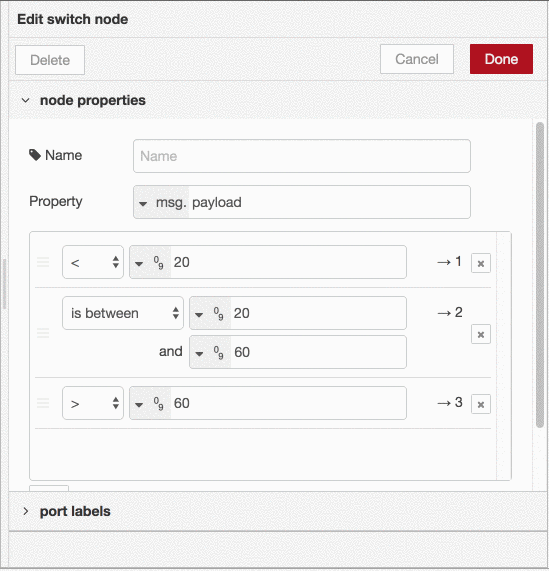Viewport: 549px width, 571px height.
Task: Click the drag handle of the '> 60' rule
Action: [x=43, y=403]
